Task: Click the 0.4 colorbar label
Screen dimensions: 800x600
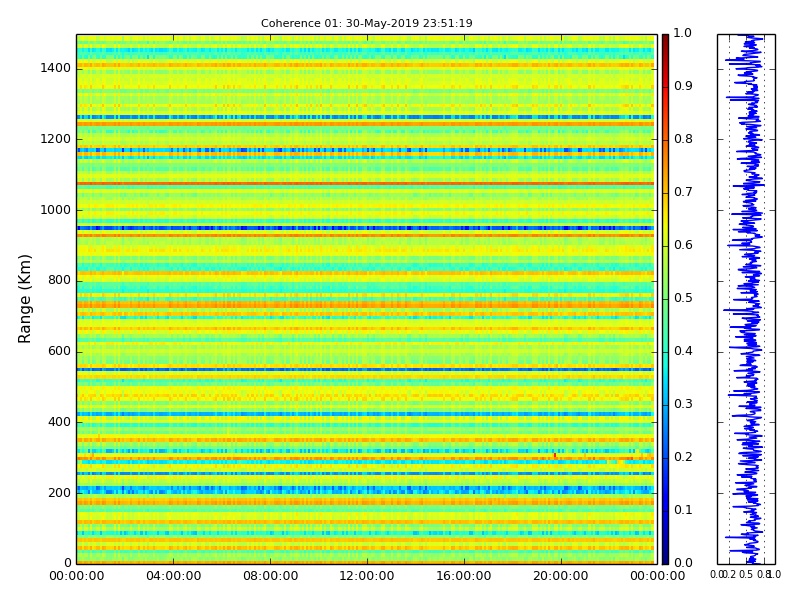Action: coord(683,352)
